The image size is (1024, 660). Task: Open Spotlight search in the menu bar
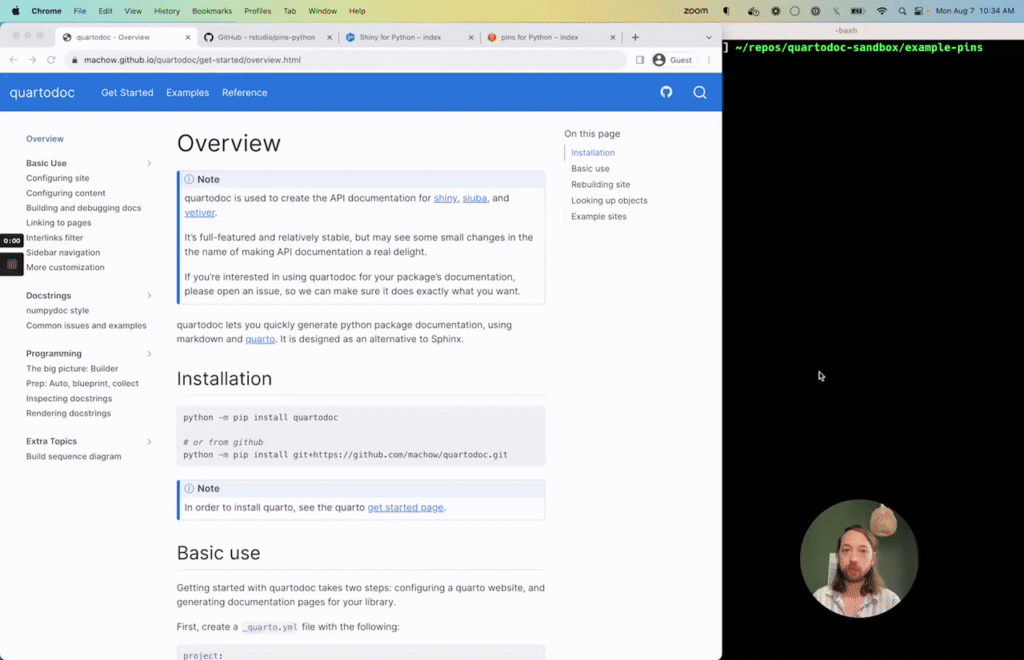coord(902,11)
